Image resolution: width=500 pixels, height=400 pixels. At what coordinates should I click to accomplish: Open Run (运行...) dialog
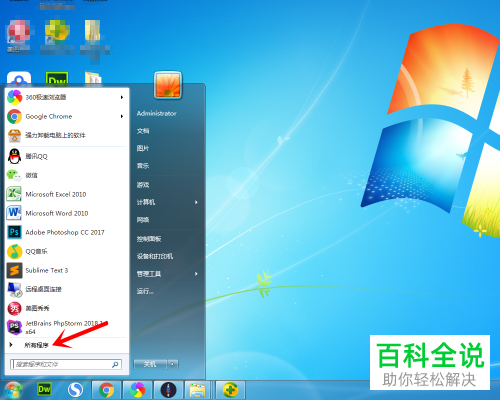[x=145, y=291]
